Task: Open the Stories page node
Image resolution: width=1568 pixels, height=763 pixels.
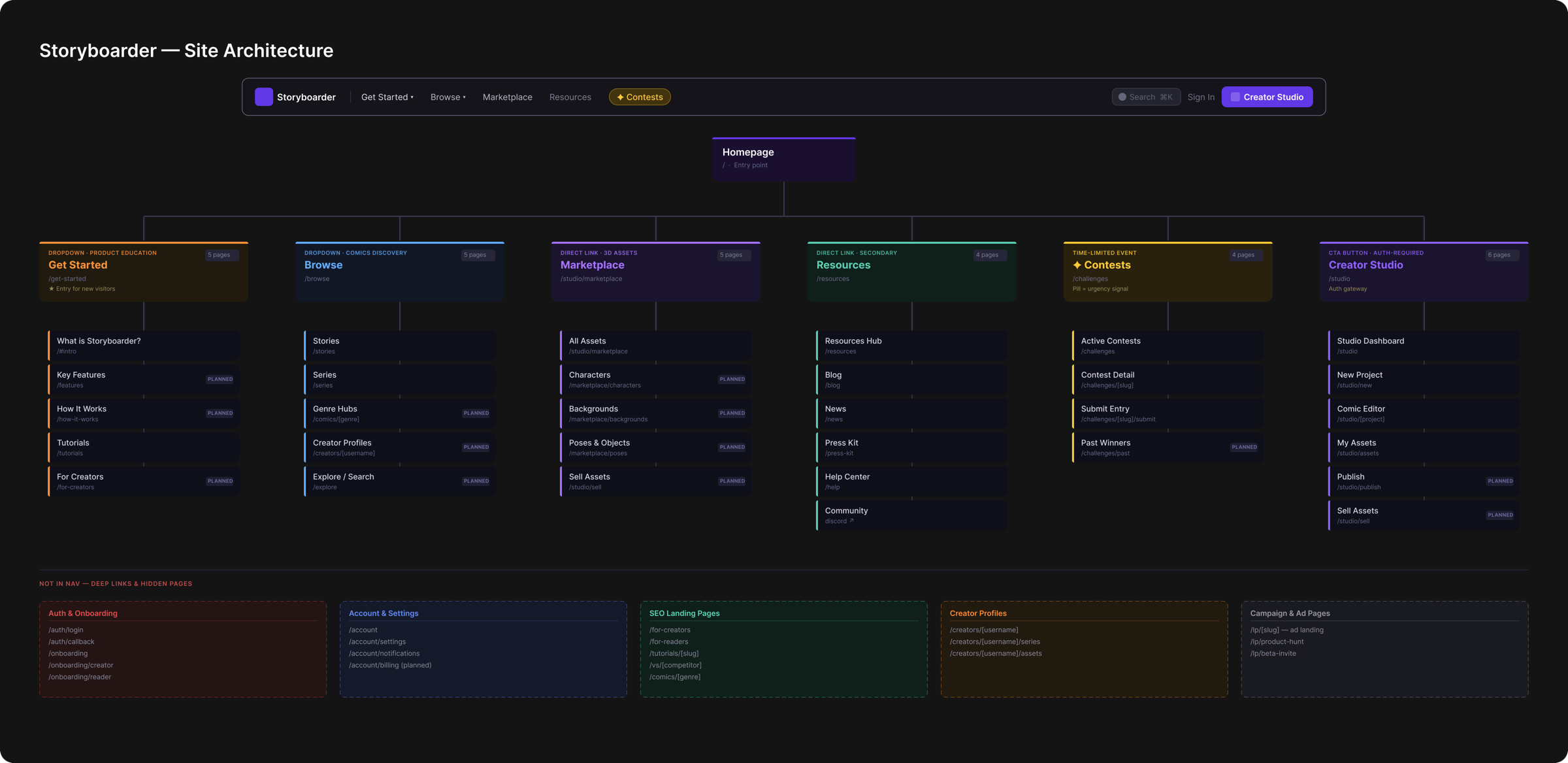Action: point(400,346)
